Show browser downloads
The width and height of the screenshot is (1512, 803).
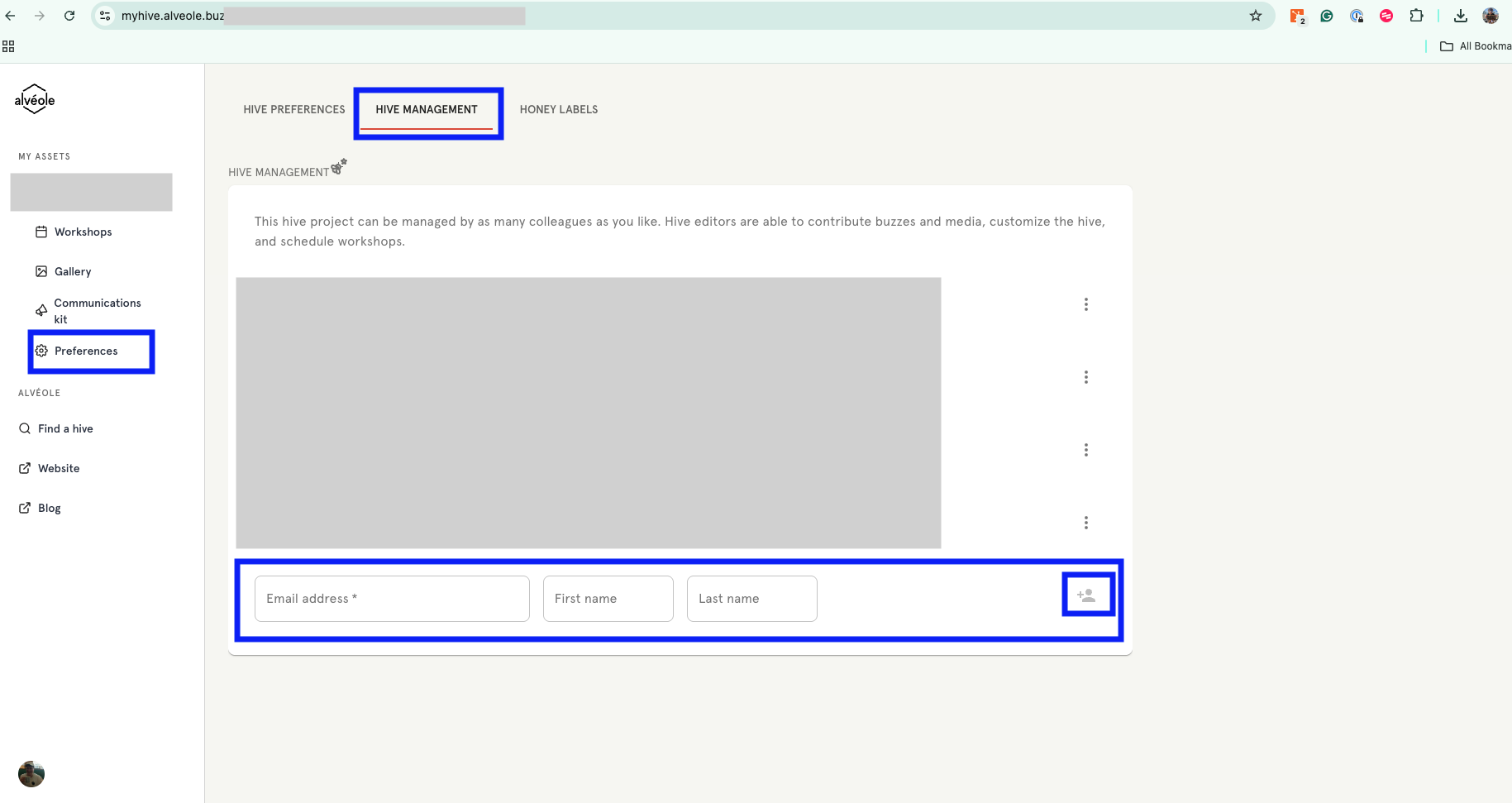(x=1461, y=16)
